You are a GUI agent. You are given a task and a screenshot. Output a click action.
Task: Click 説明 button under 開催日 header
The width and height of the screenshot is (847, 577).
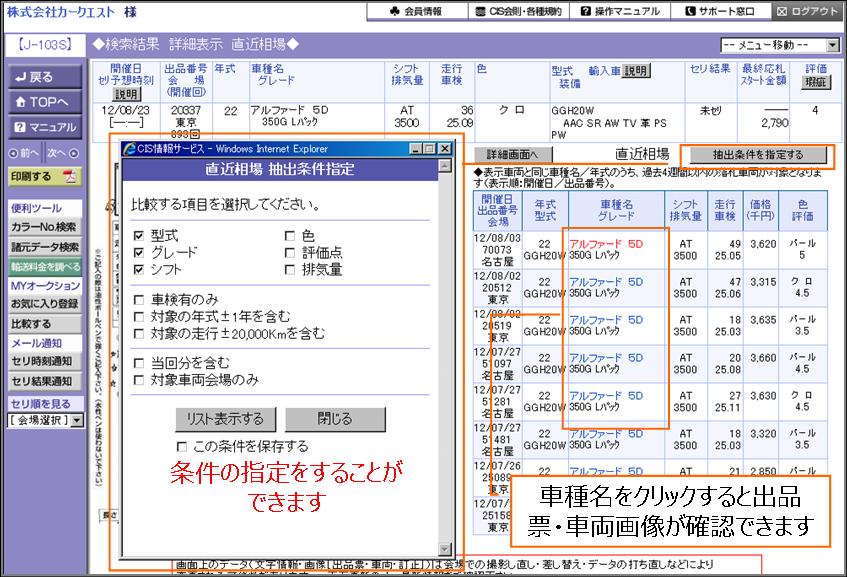[127, 94]
